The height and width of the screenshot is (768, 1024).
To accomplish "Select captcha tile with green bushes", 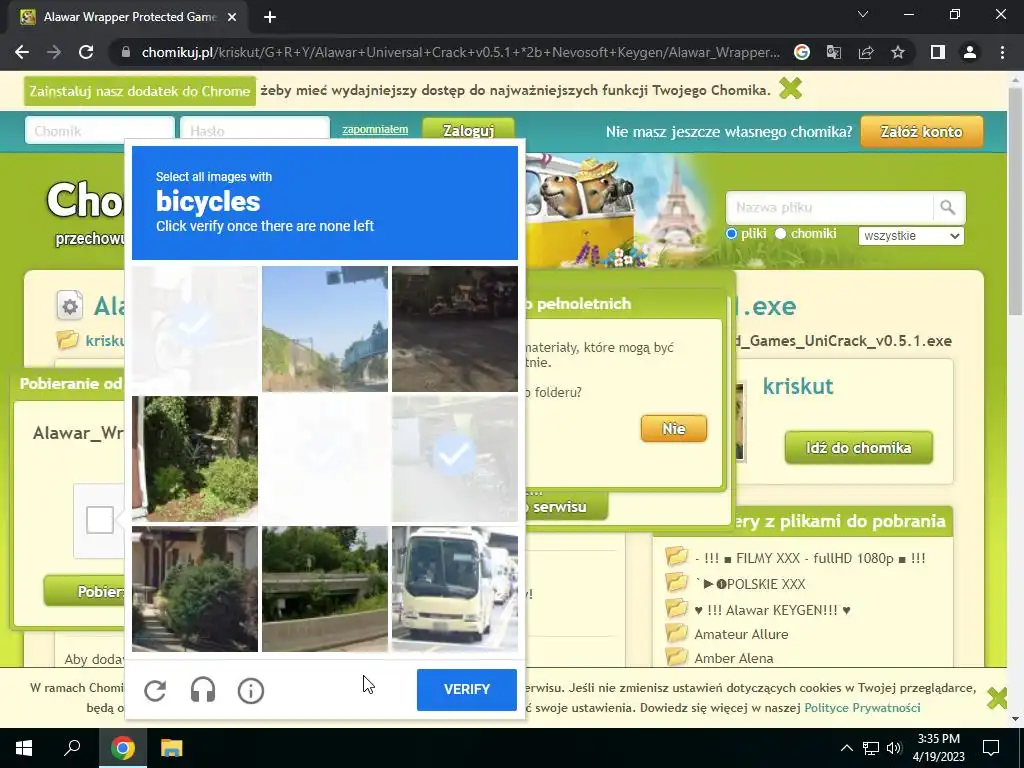I will pyautogui.click(x=195, y=458).
